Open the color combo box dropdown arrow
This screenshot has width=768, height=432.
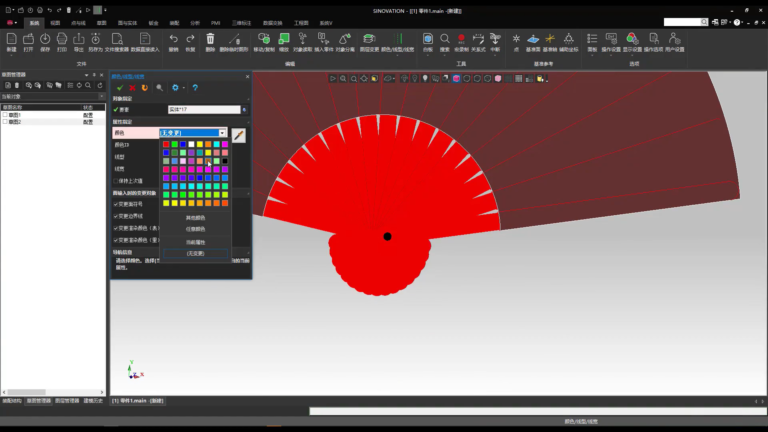222,133
